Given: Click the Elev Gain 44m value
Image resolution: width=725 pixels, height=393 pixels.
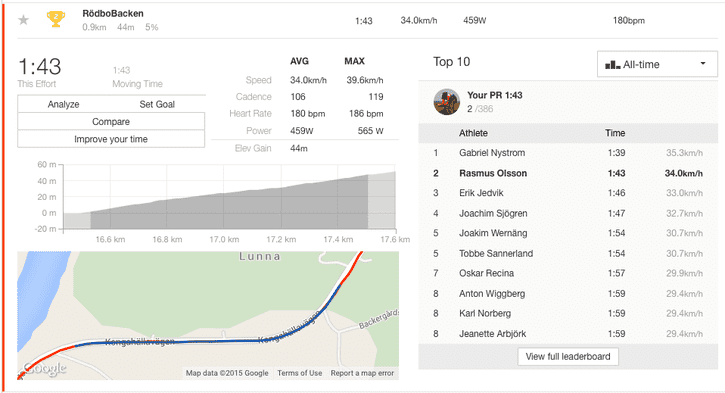Looking at the screenshot, I should (x=299, y=148).
